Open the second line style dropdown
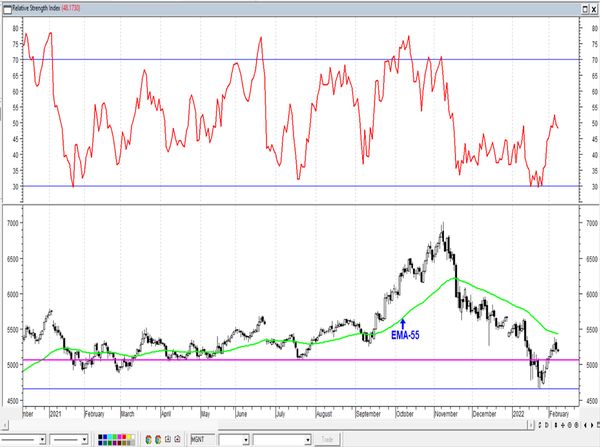600x447 pixels. point(87,439)
